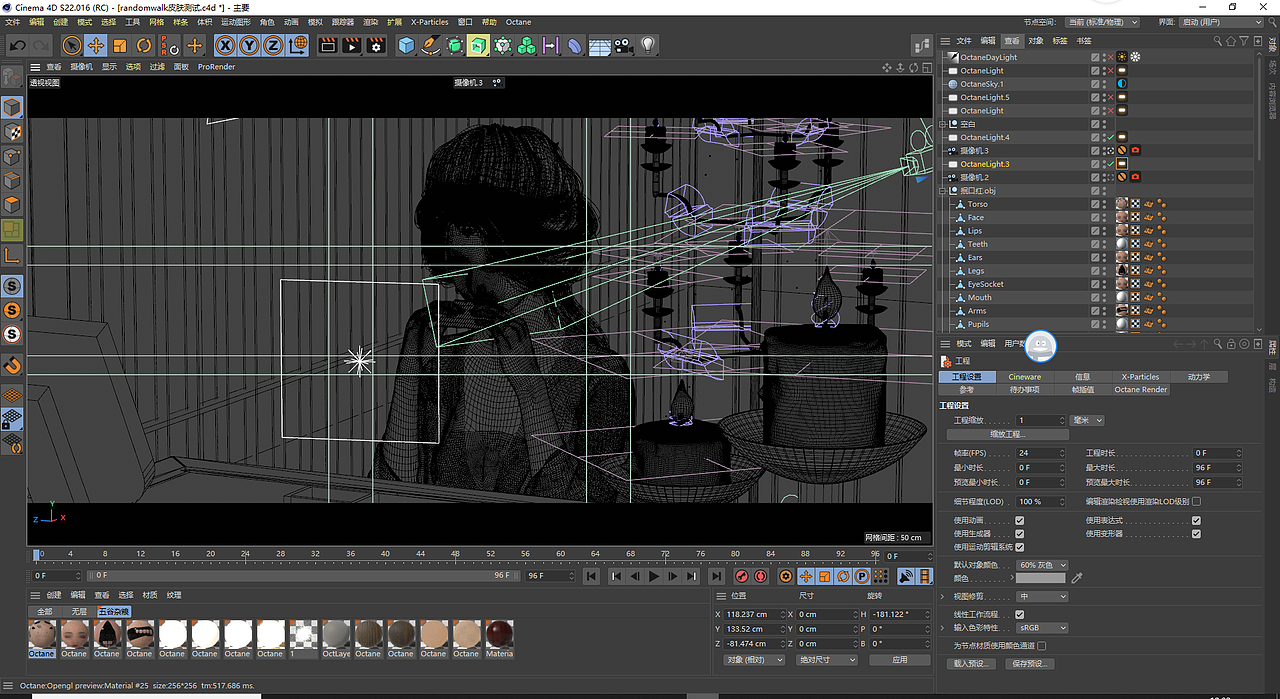Switch to the Octane Render tab
Image resolution: width=1280 pixels, height=699 pixels.
point(1140,390)
